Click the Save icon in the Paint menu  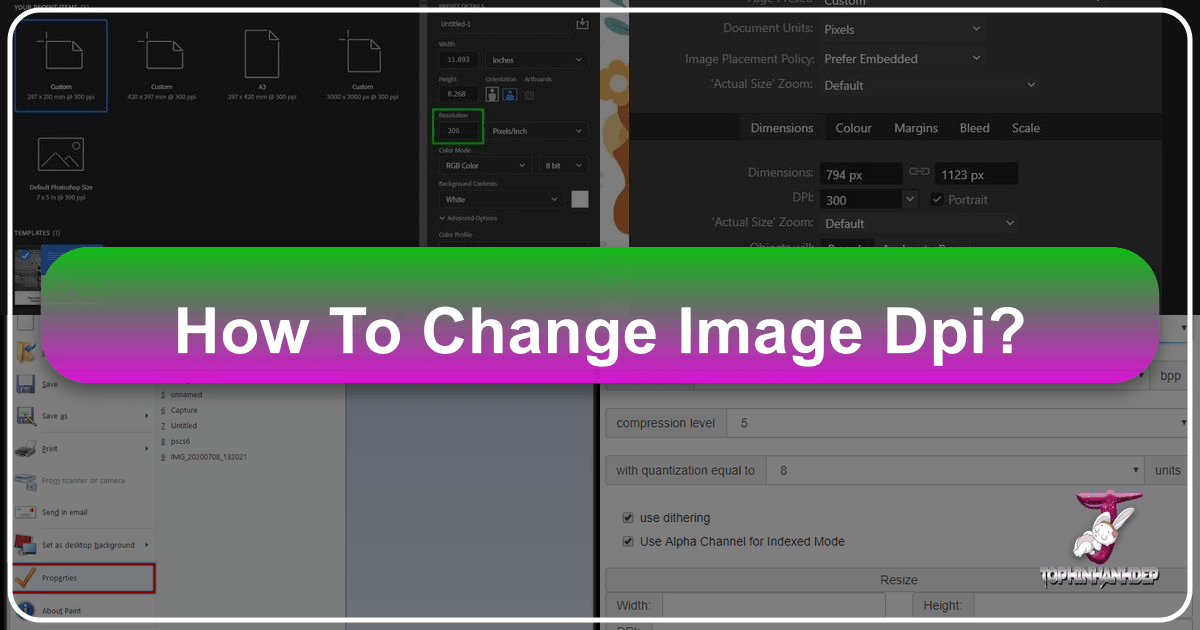click(23, 384)
